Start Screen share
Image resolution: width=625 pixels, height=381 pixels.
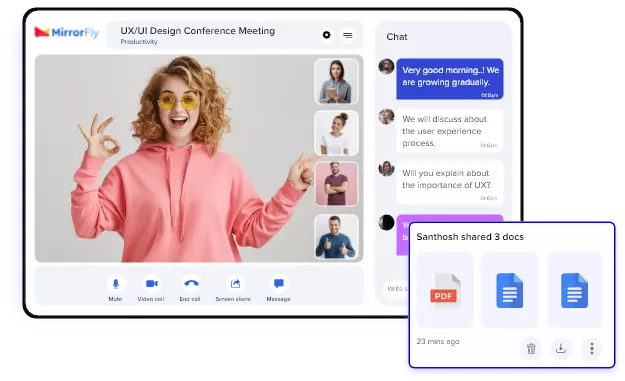click(235, 284)
